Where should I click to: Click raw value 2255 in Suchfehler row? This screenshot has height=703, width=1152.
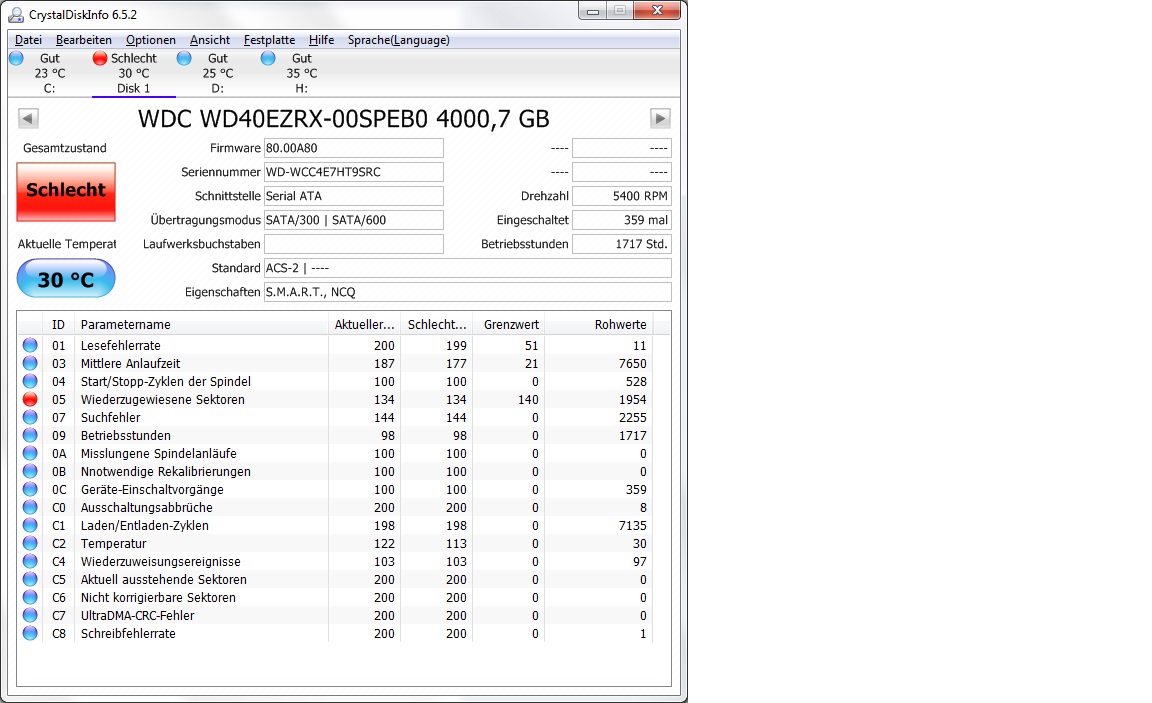(632, 417)
